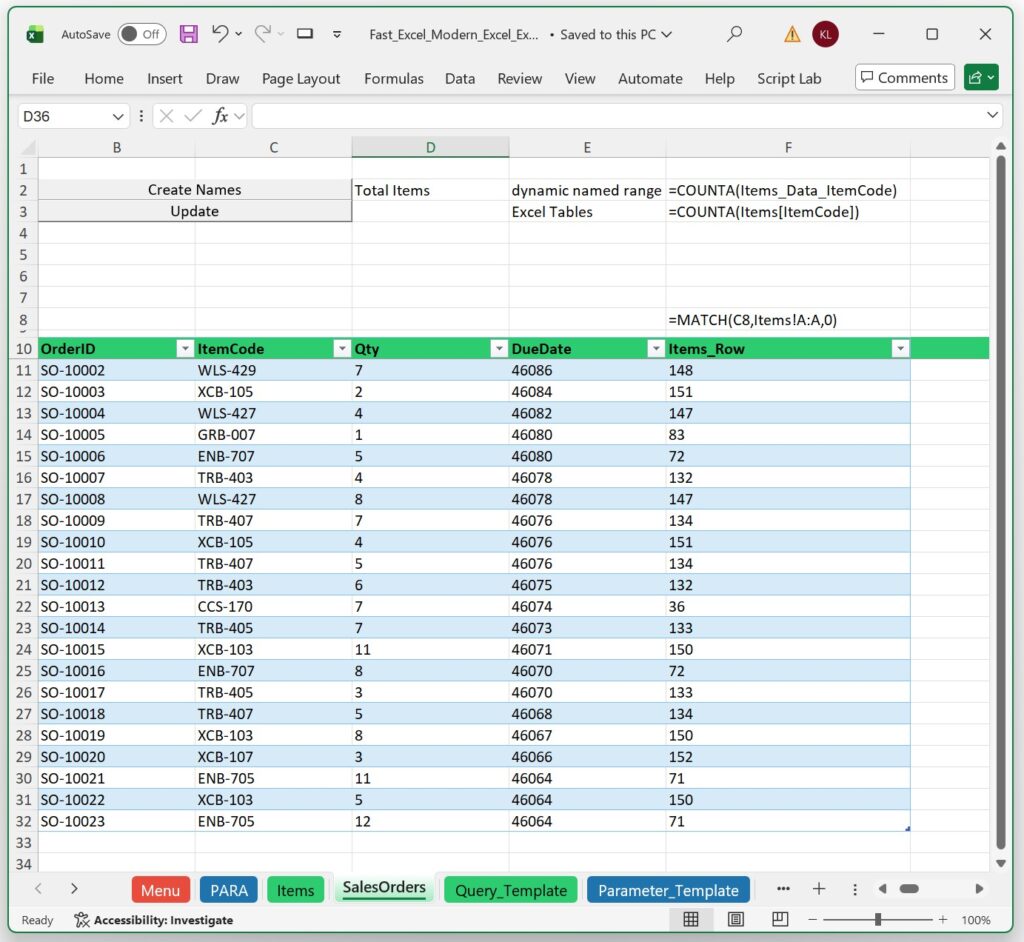The image size is (1024, 942).
Task: Click the Save icon on Quick Access Toolbar
Action: pyautogui.click(x=188, y=34)
